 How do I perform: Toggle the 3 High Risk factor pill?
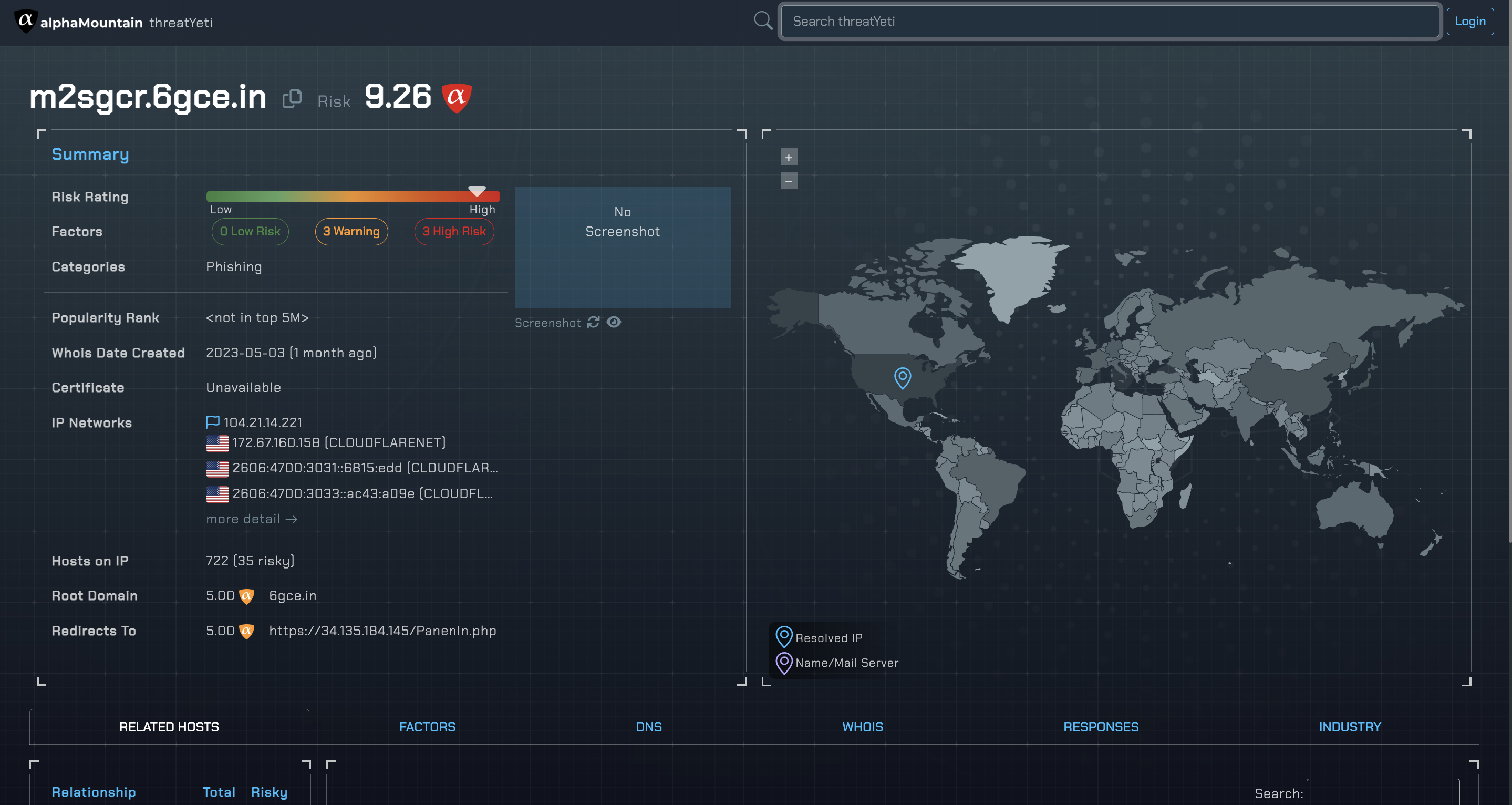454,231
